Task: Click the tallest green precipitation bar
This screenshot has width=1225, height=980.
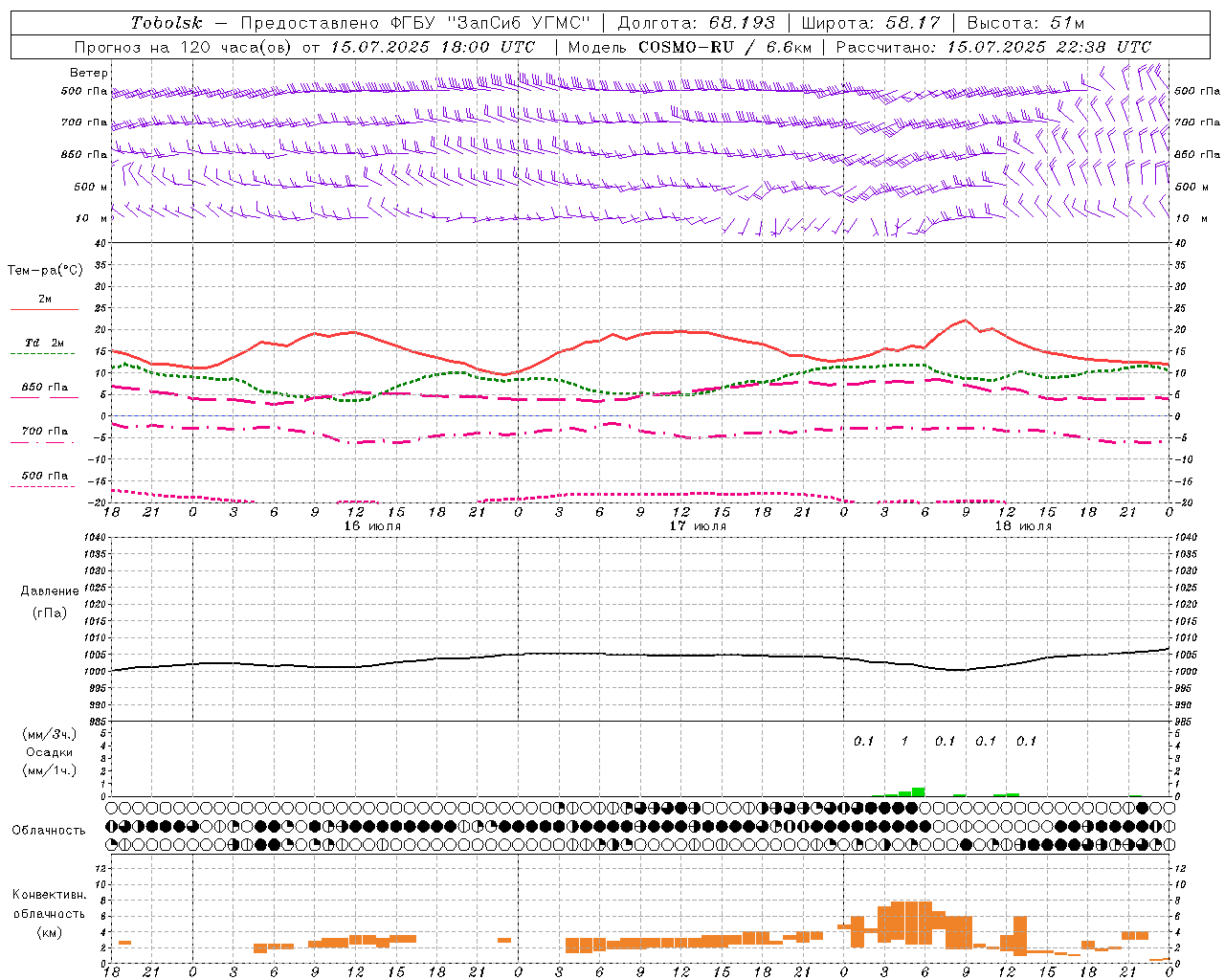Action: tap(918, 791)
